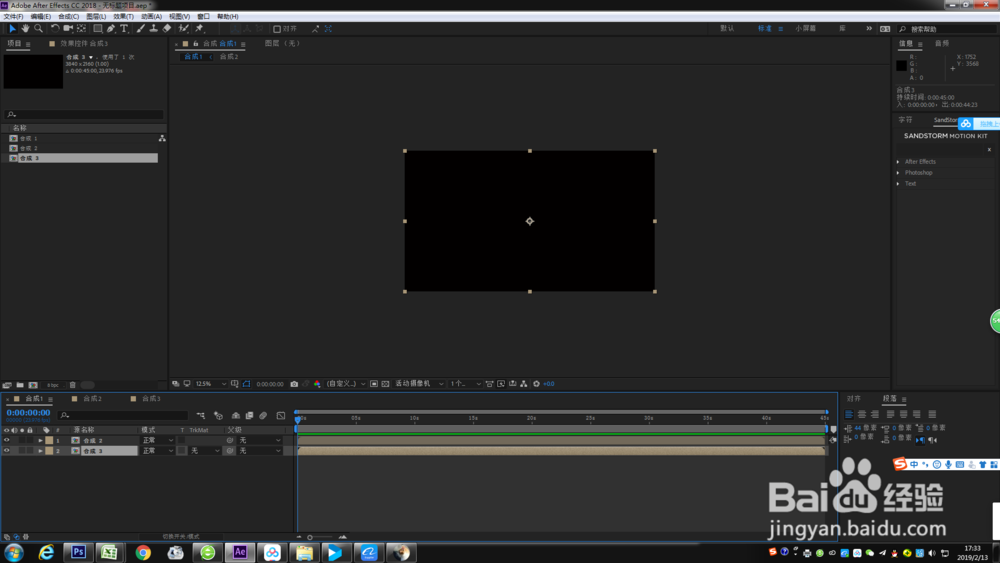Click the trash delete icon in Project panel
1000x563 pixels.
pos(73,385)
